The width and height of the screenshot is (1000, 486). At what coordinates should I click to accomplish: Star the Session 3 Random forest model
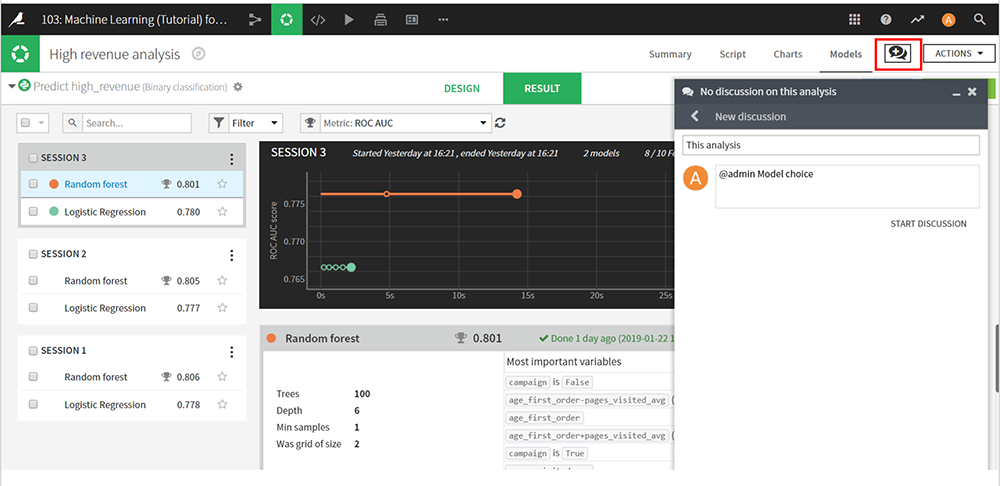223,184
